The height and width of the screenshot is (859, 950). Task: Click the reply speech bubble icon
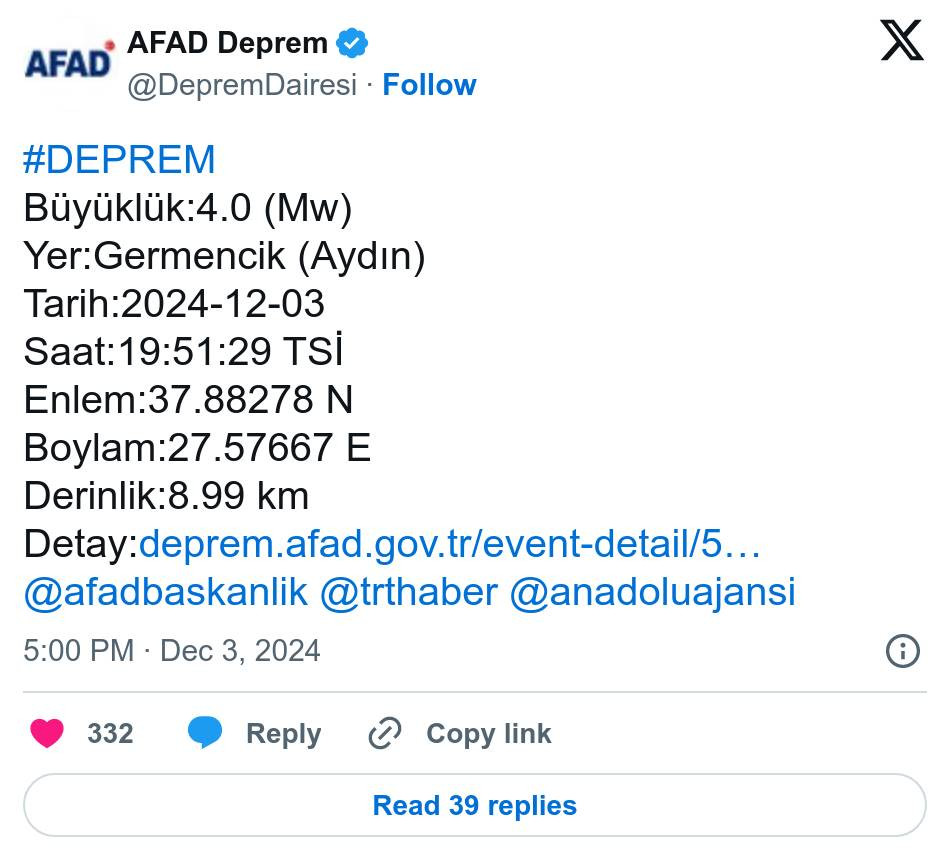tap(205, 734)
